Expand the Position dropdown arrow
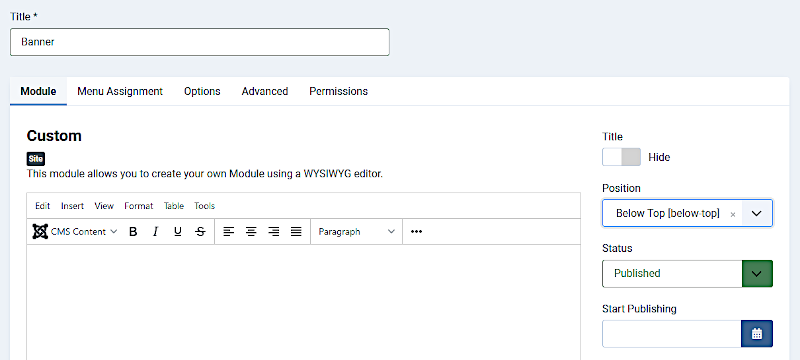Image resolution: width=800 pixels, height=360 pixels. click(x=757, y=213)
